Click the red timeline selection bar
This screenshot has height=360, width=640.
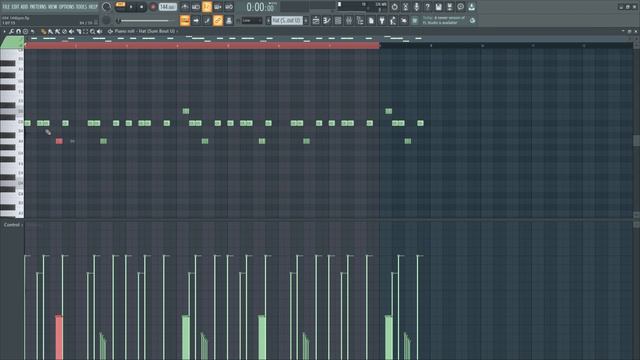pyautogui.click(x=202, y=46)
